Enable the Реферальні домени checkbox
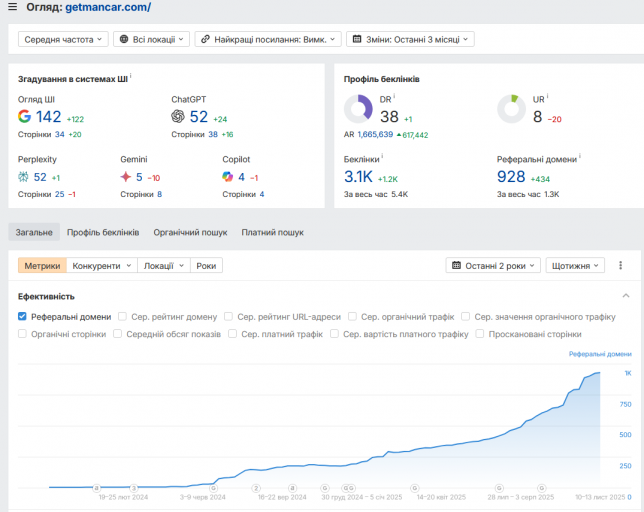This screenshot has height=512, width=644. click(x=22, y=316)
